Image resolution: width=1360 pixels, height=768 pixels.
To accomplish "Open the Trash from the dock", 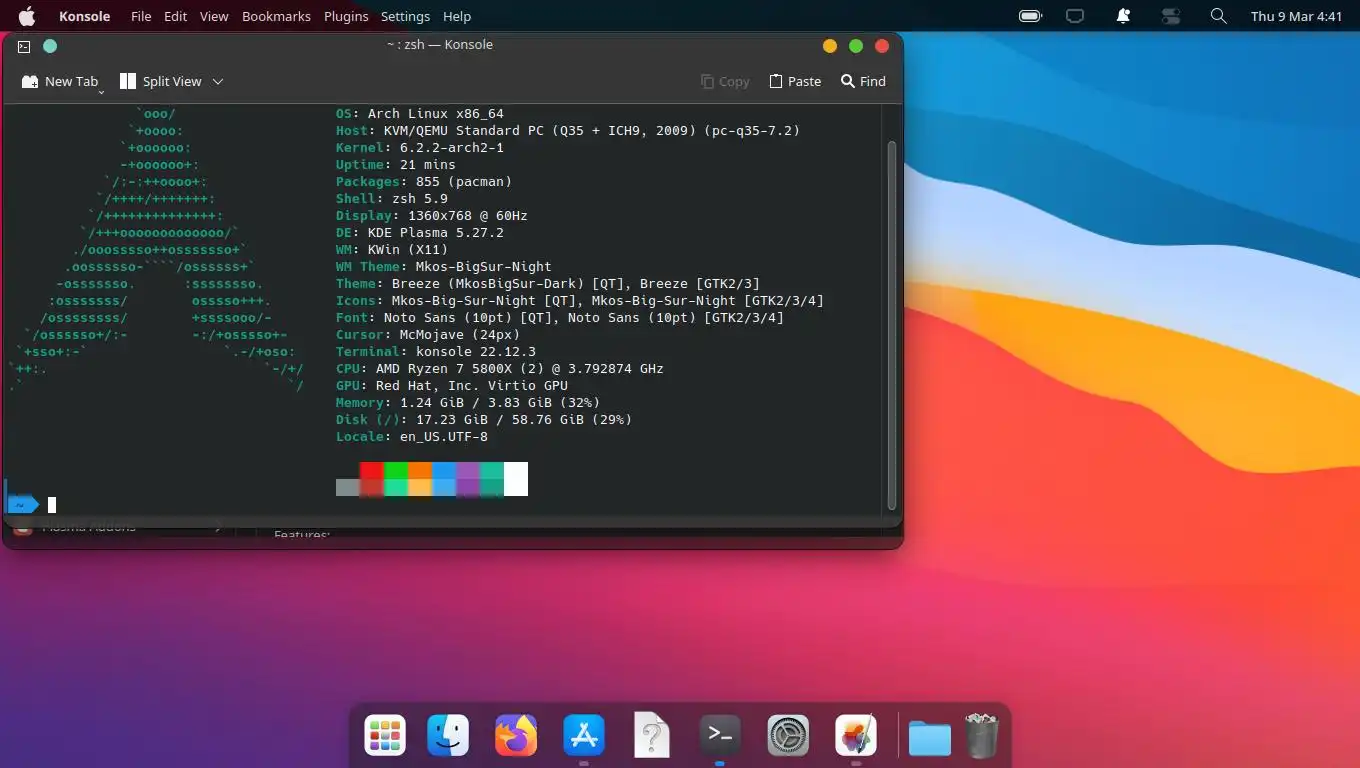I will click(x=982, y=736).
